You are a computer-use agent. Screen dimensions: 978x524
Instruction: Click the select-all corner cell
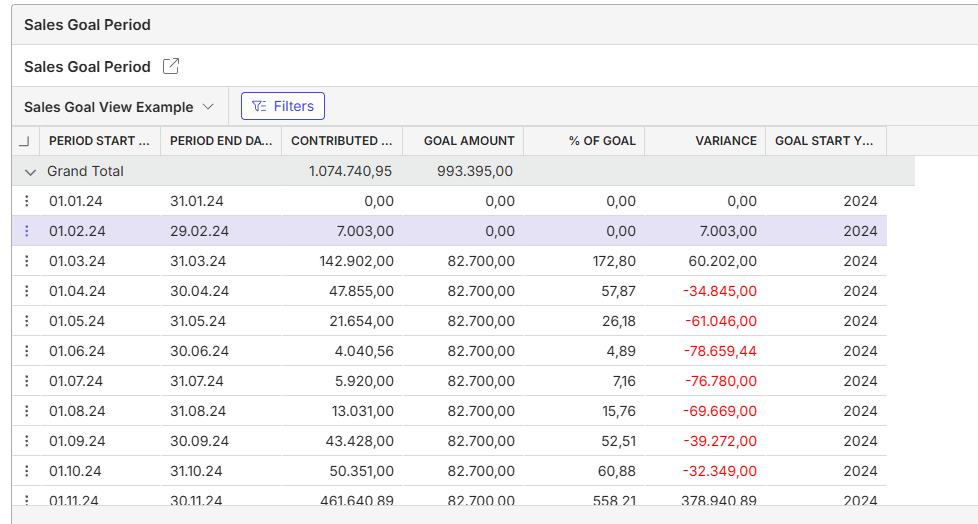tap(25, 141)
